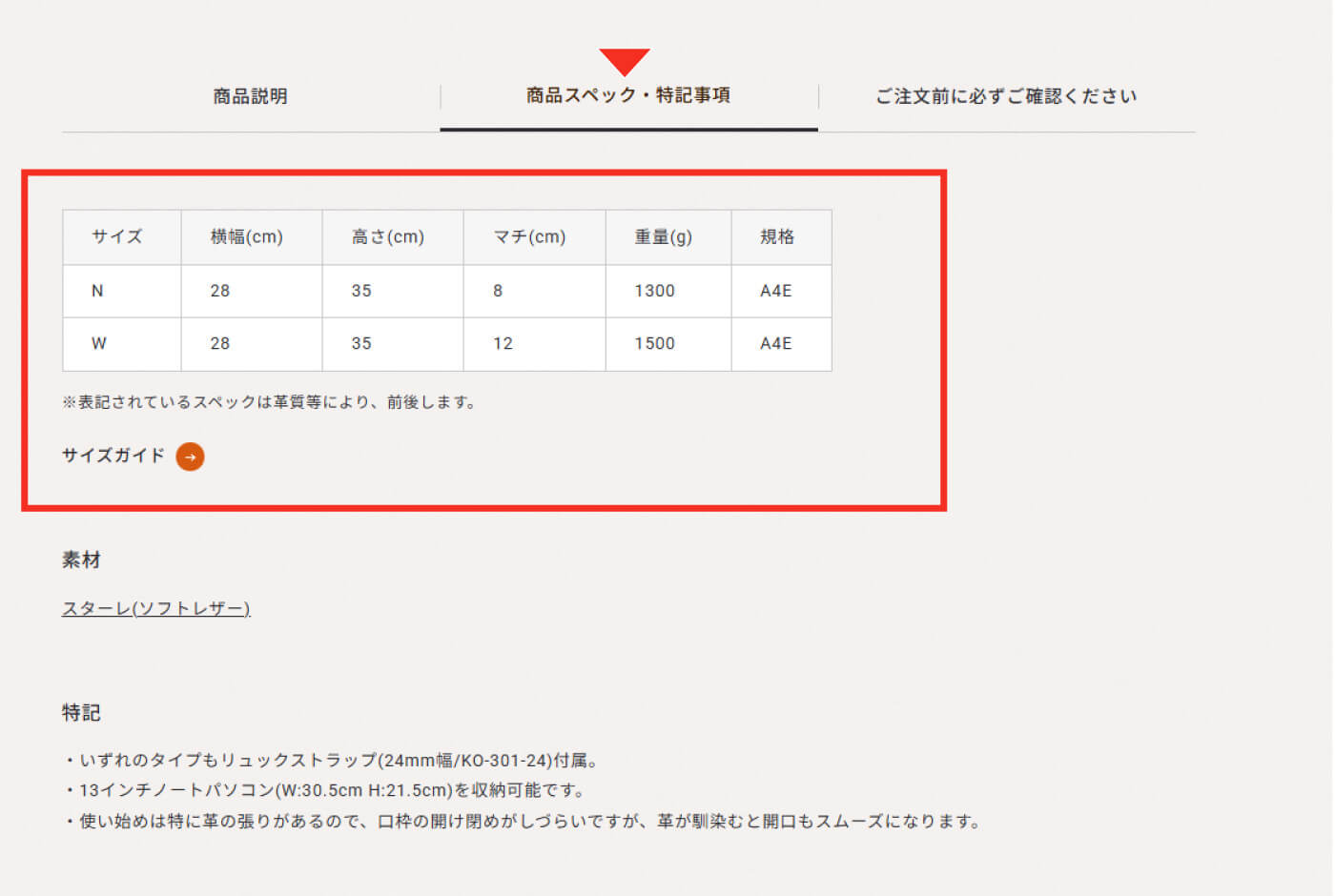The width and height of the screenshot is (1335, 896).
Task: Click the 1500 weight value cell
Action: click(x=655, y=343)
